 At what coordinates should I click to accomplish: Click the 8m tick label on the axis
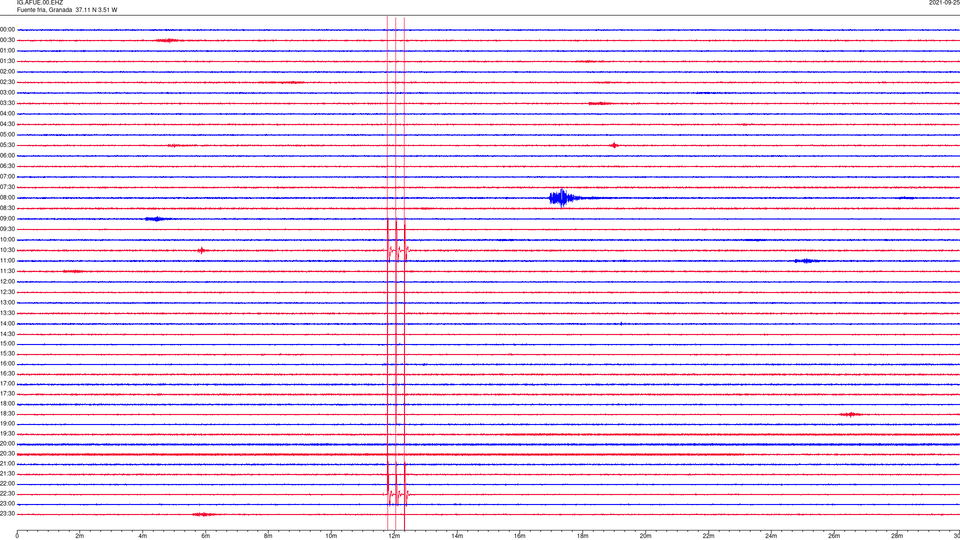pyautogui.click(x=268, y=536)
